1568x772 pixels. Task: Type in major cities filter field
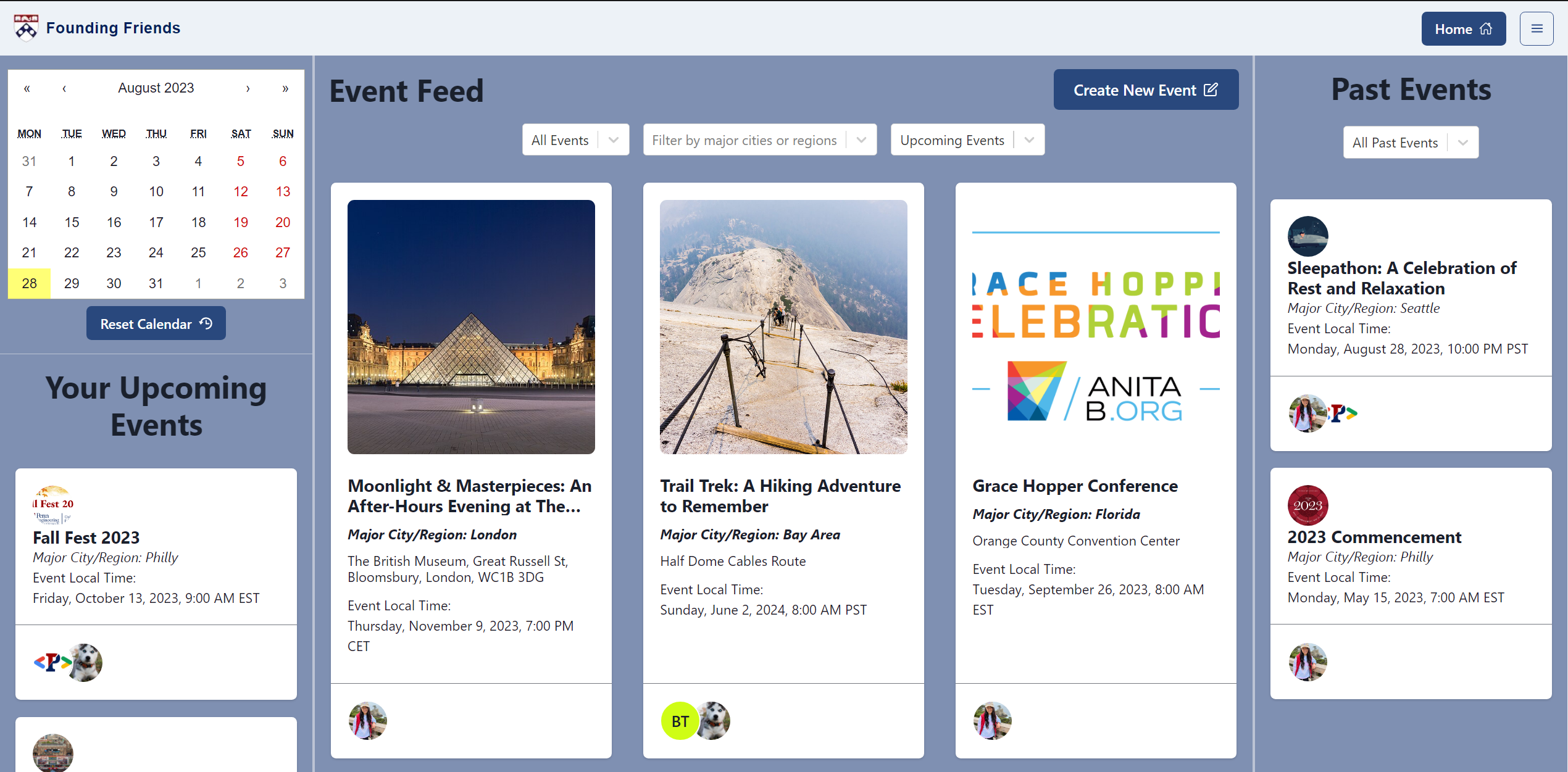744,140
